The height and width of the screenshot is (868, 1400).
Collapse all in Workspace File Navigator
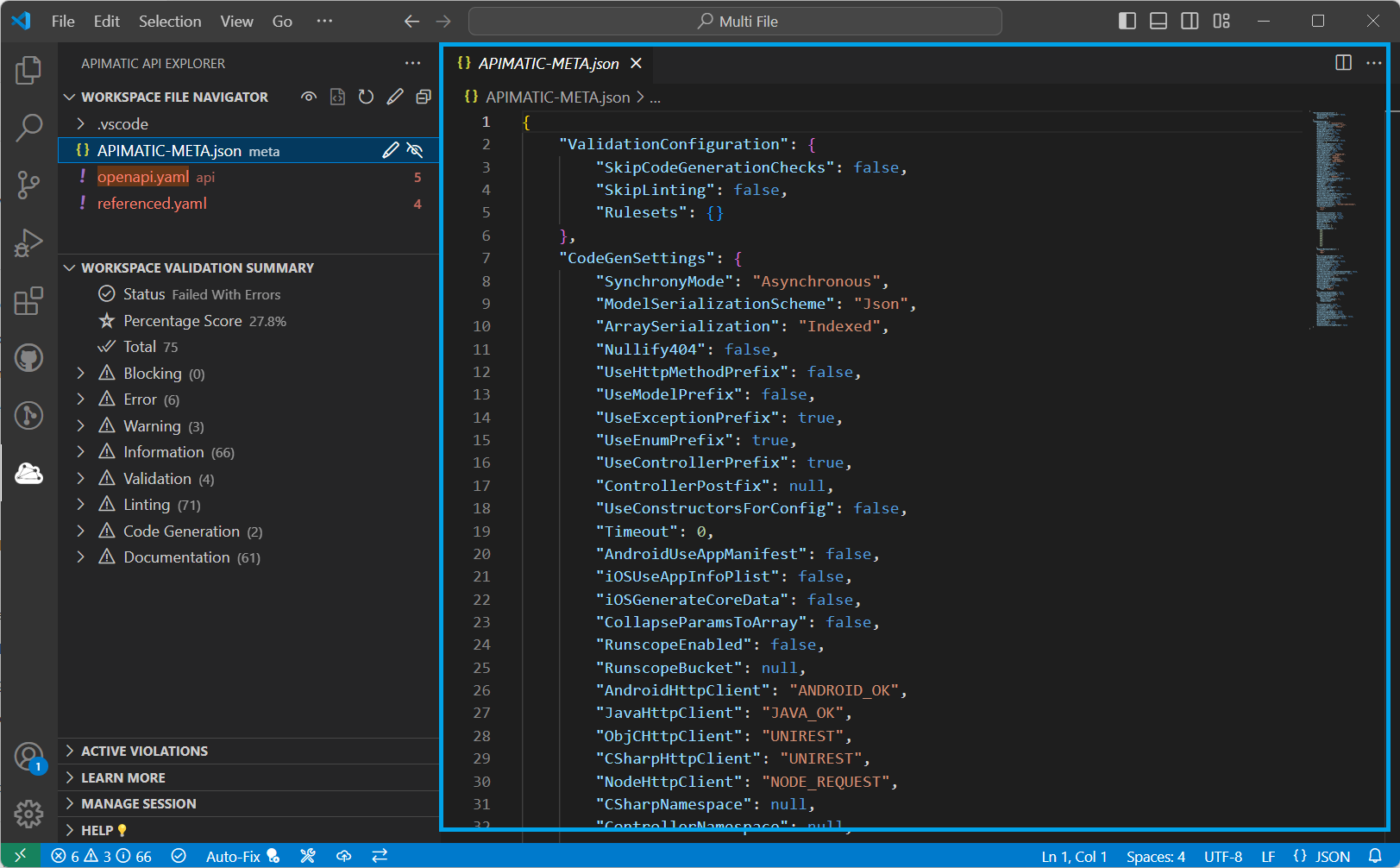(424, 97)
